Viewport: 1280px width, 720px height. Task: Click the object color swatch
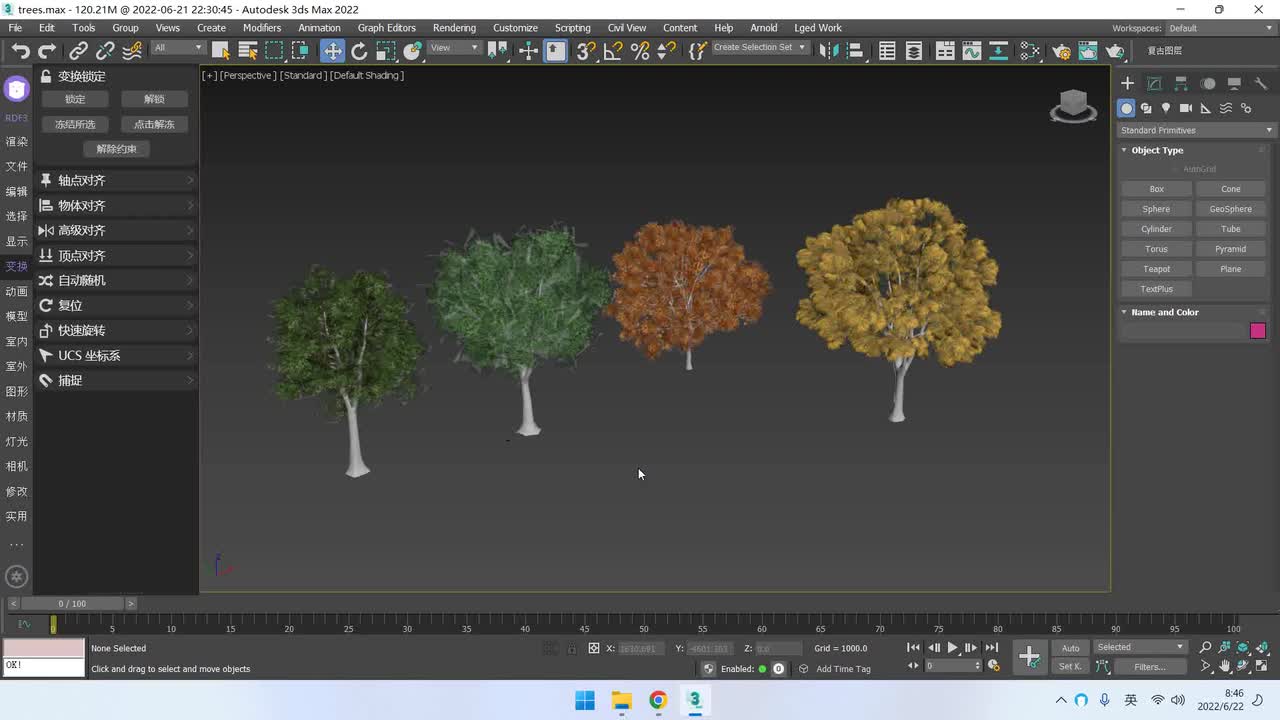pyautogui.click(x=1257, y=331)
